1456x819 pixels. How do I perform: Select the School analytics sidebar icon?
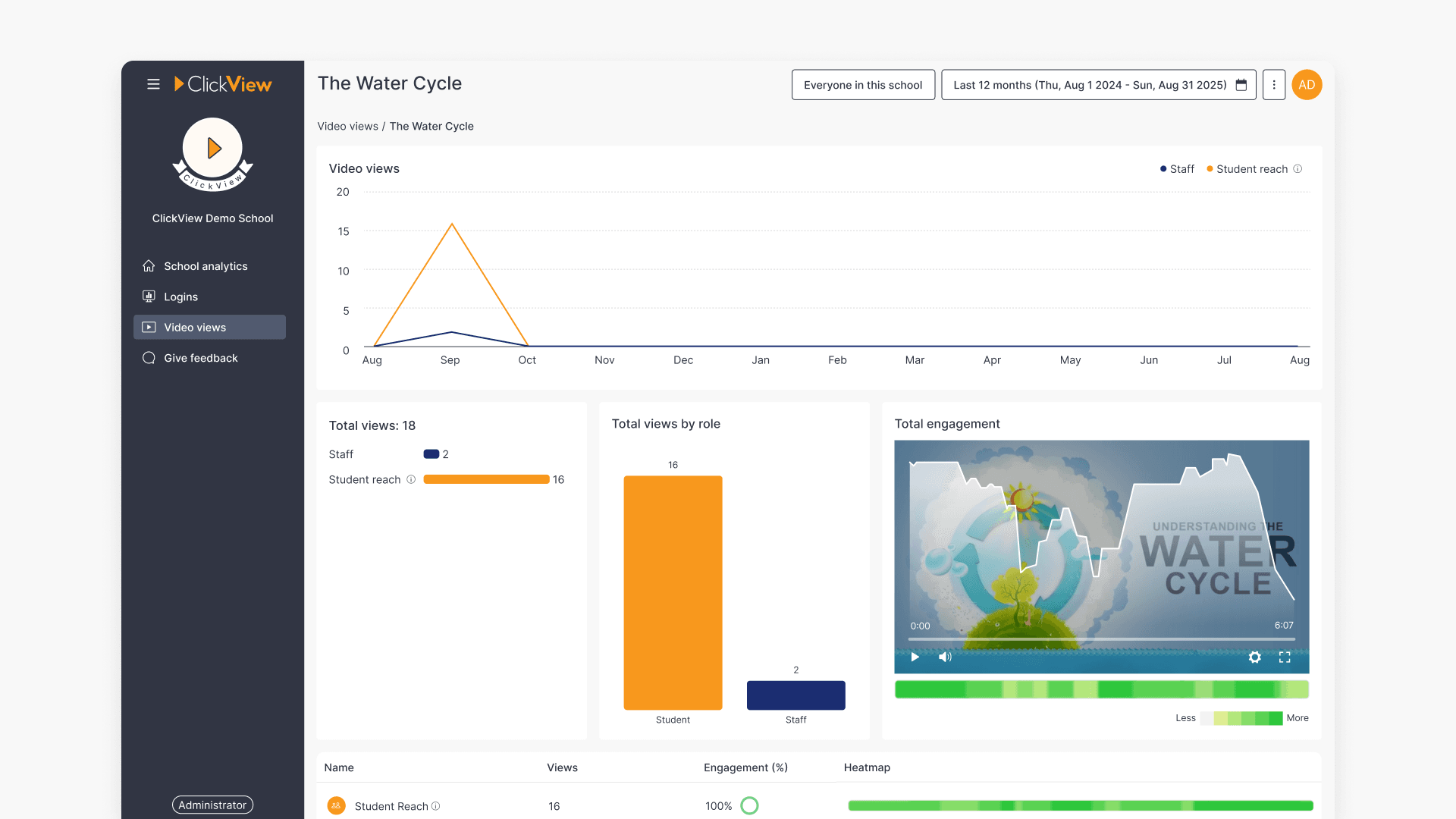(x=149, y=265)
